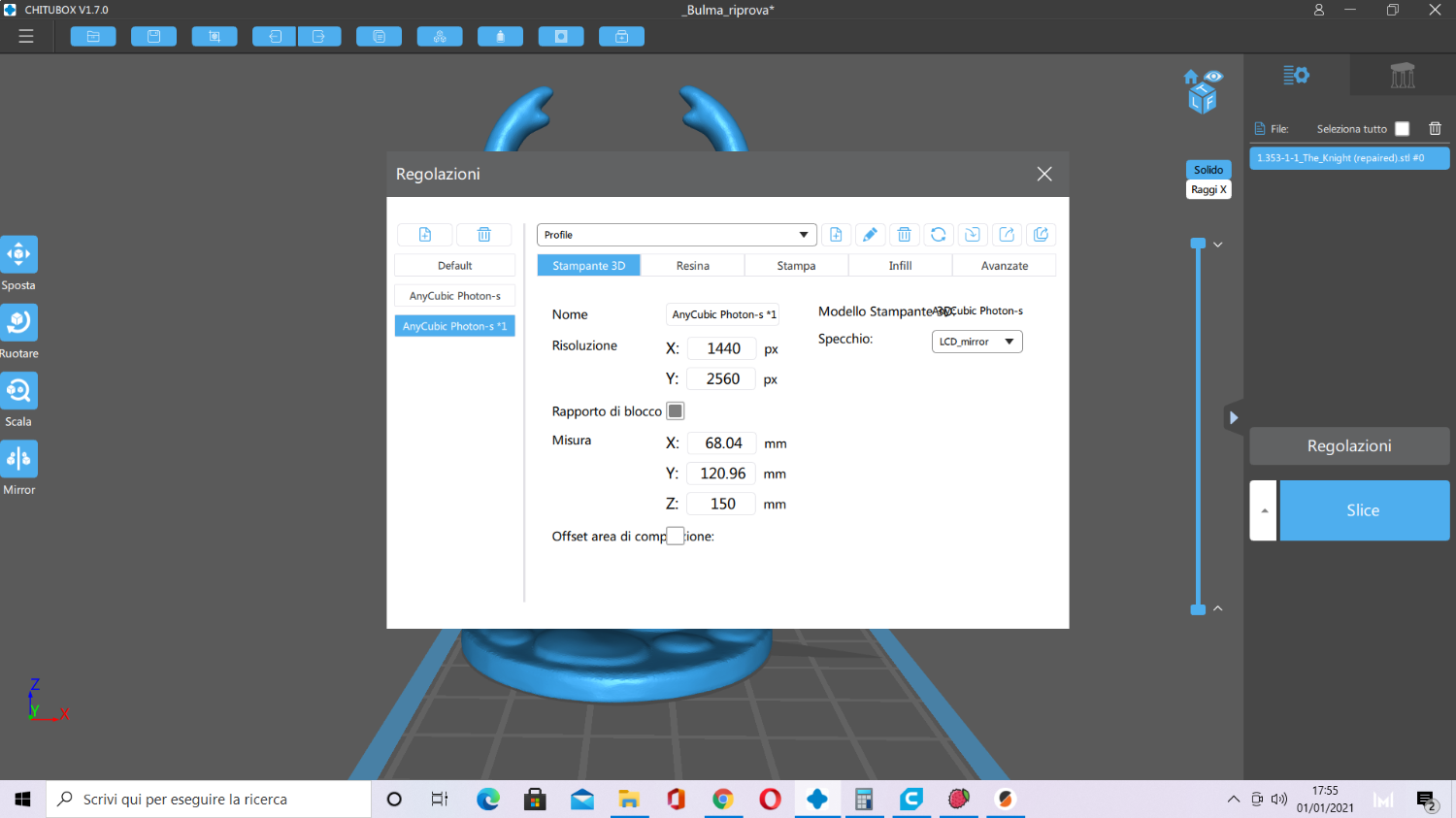This screenshot has height=818, width=1456.
Task: Open the slice settings gear panel tab
Action: coord(1296,75)
